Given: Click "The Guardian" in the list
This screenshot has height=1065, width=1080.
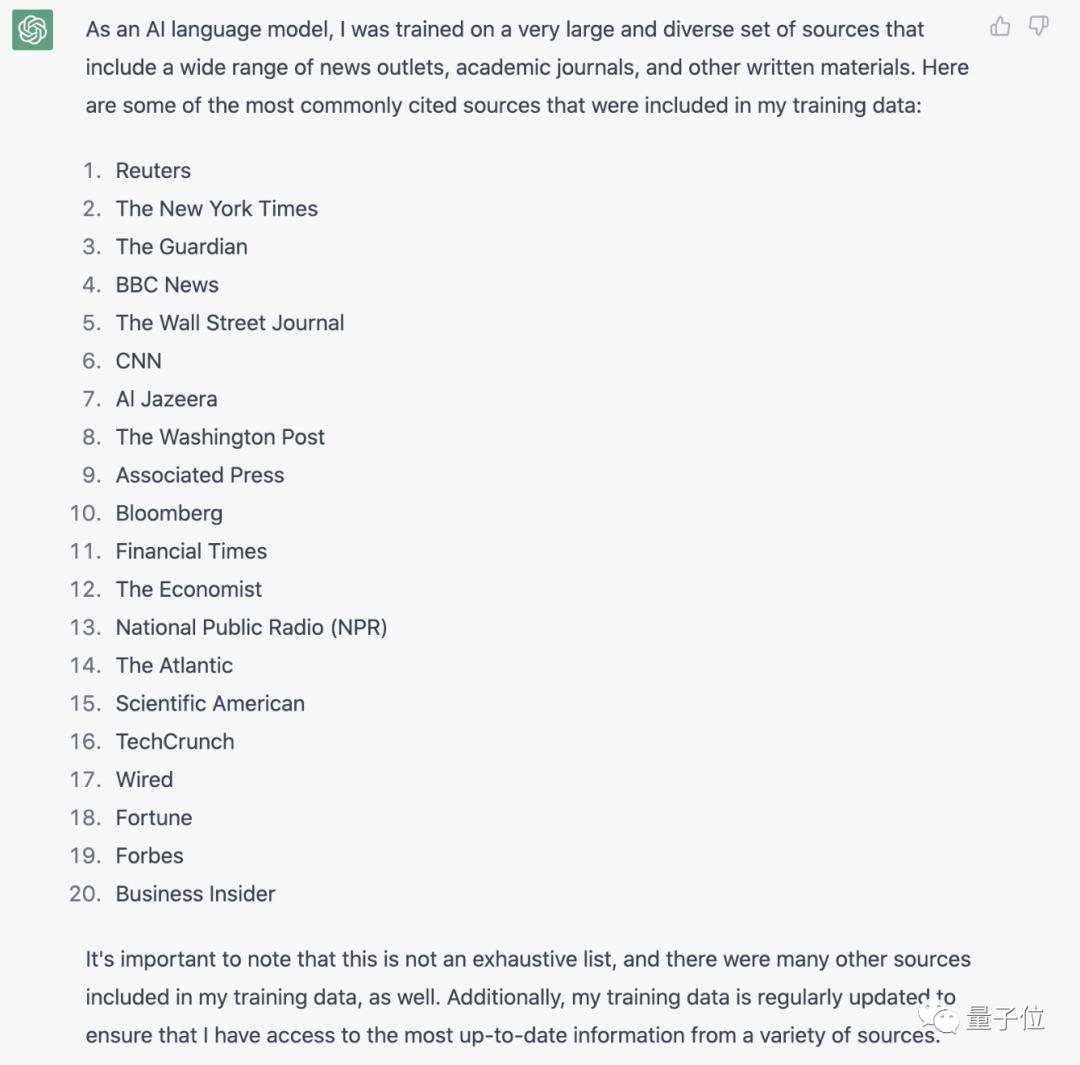Looking at the screenshot, I should click(181, 247).
